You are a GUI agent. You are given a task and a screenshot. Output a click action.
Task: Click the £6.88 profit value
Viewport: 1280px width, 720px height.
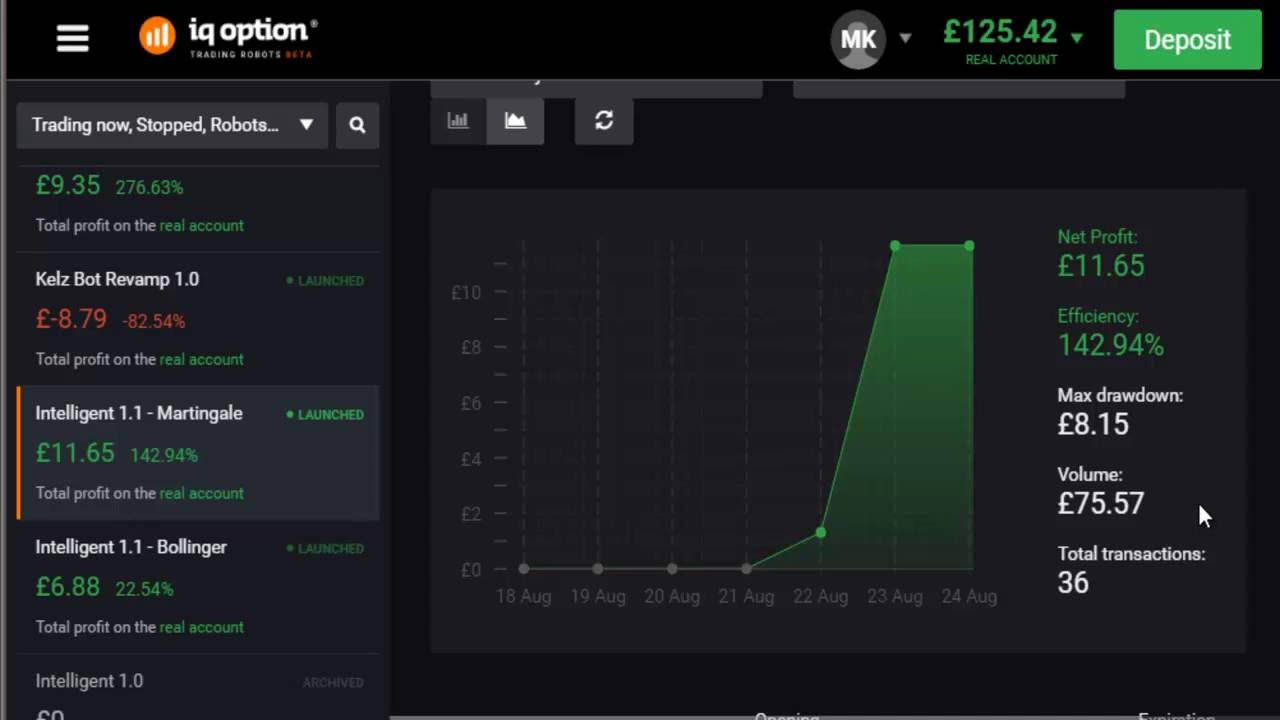(68, 587)
